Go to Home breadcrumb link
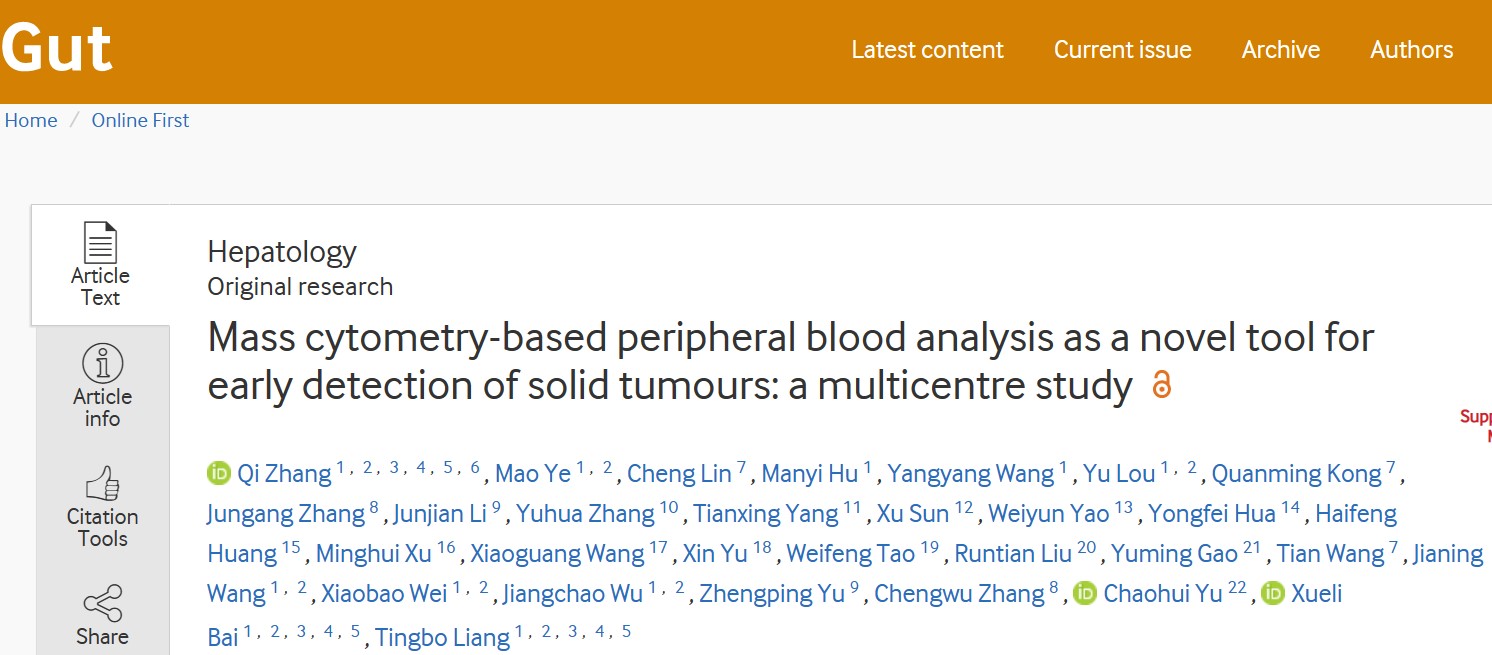The width and height of the screenshot is (1492, 655). (x=31, y=120)
